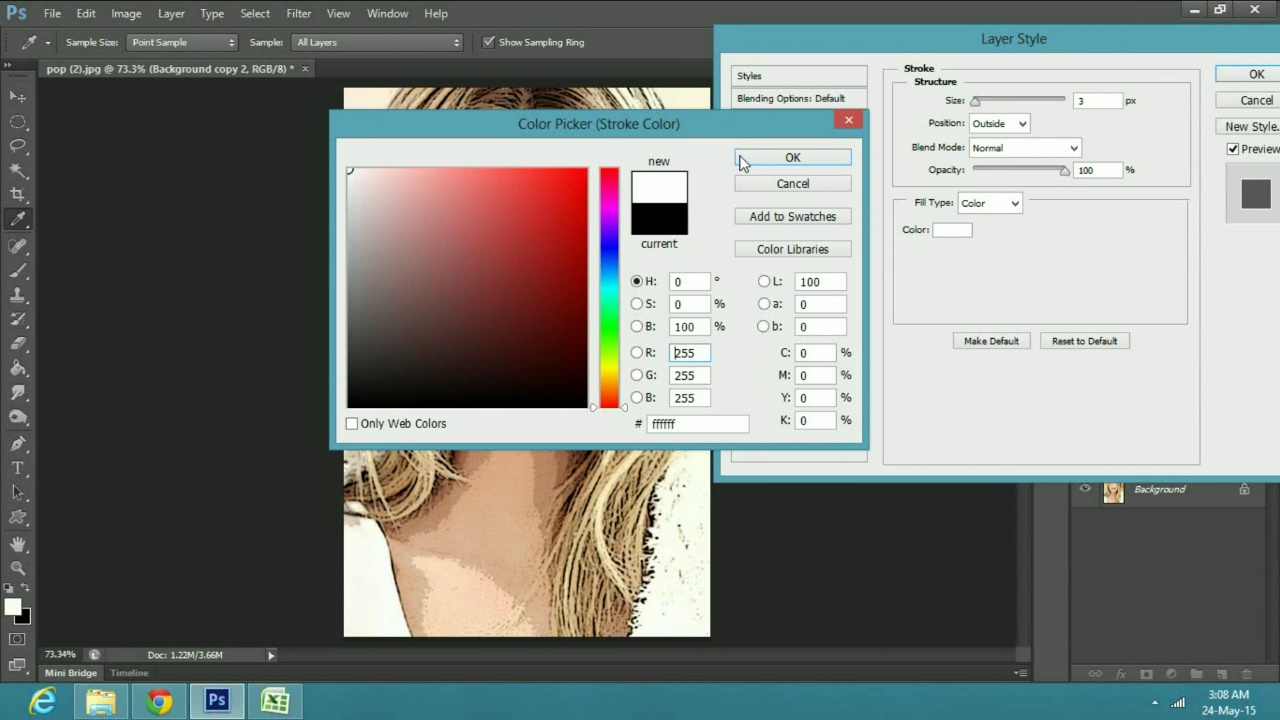Select the Elliptical Marquee tool
Screen dimensions: 1280x720
[x=18, y=121]
